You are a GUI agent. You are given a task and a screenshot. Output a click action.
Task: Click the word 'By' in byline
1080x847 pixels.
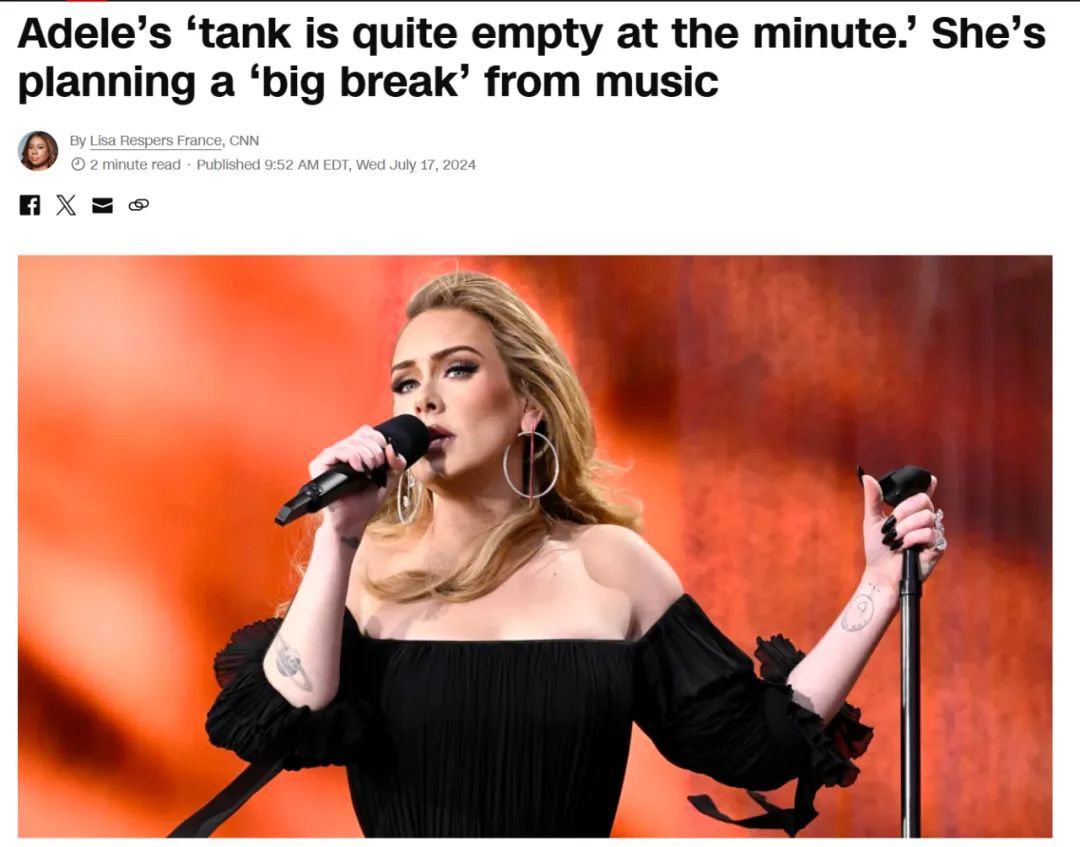tap(77, 140)
